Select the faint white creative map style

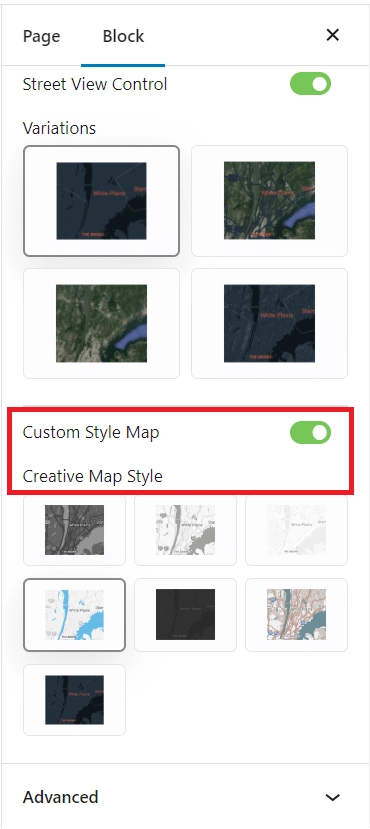(297, 530)
